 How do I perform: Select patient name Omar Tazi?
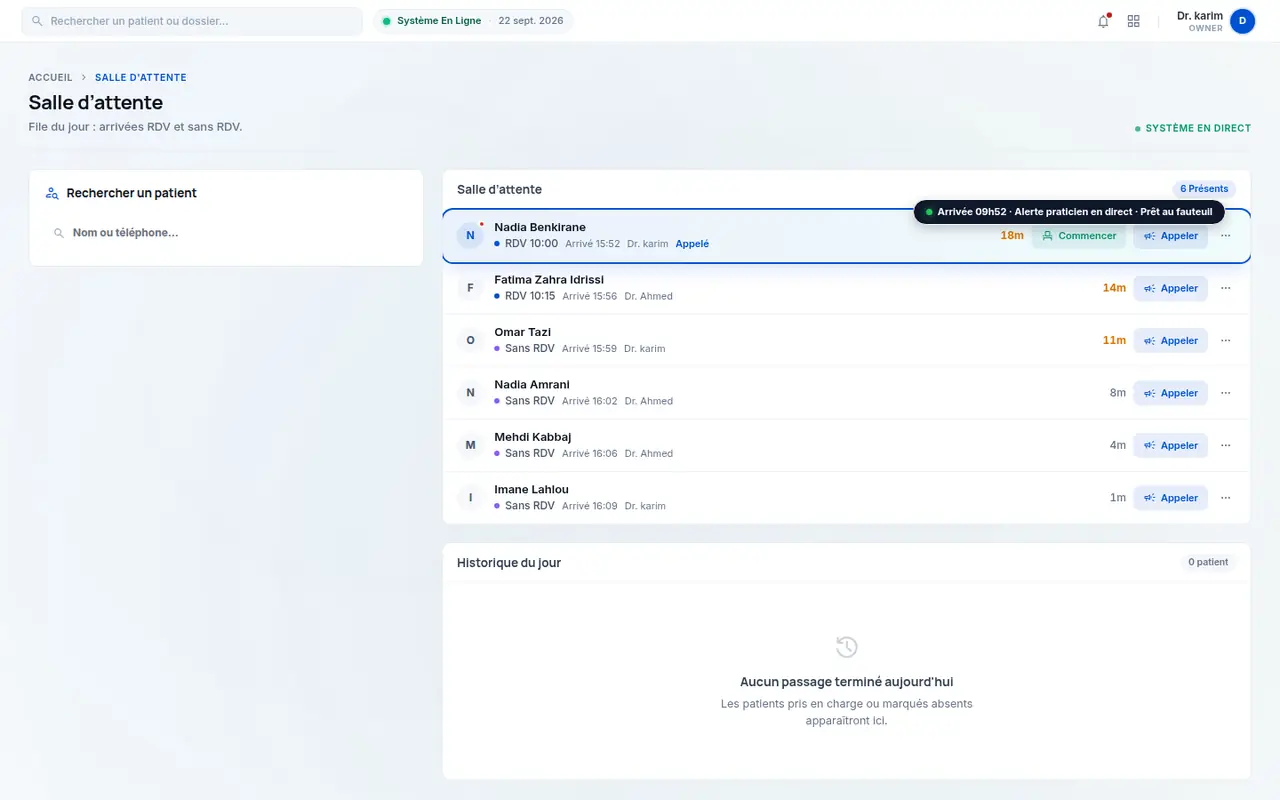[x=523, y=332]
